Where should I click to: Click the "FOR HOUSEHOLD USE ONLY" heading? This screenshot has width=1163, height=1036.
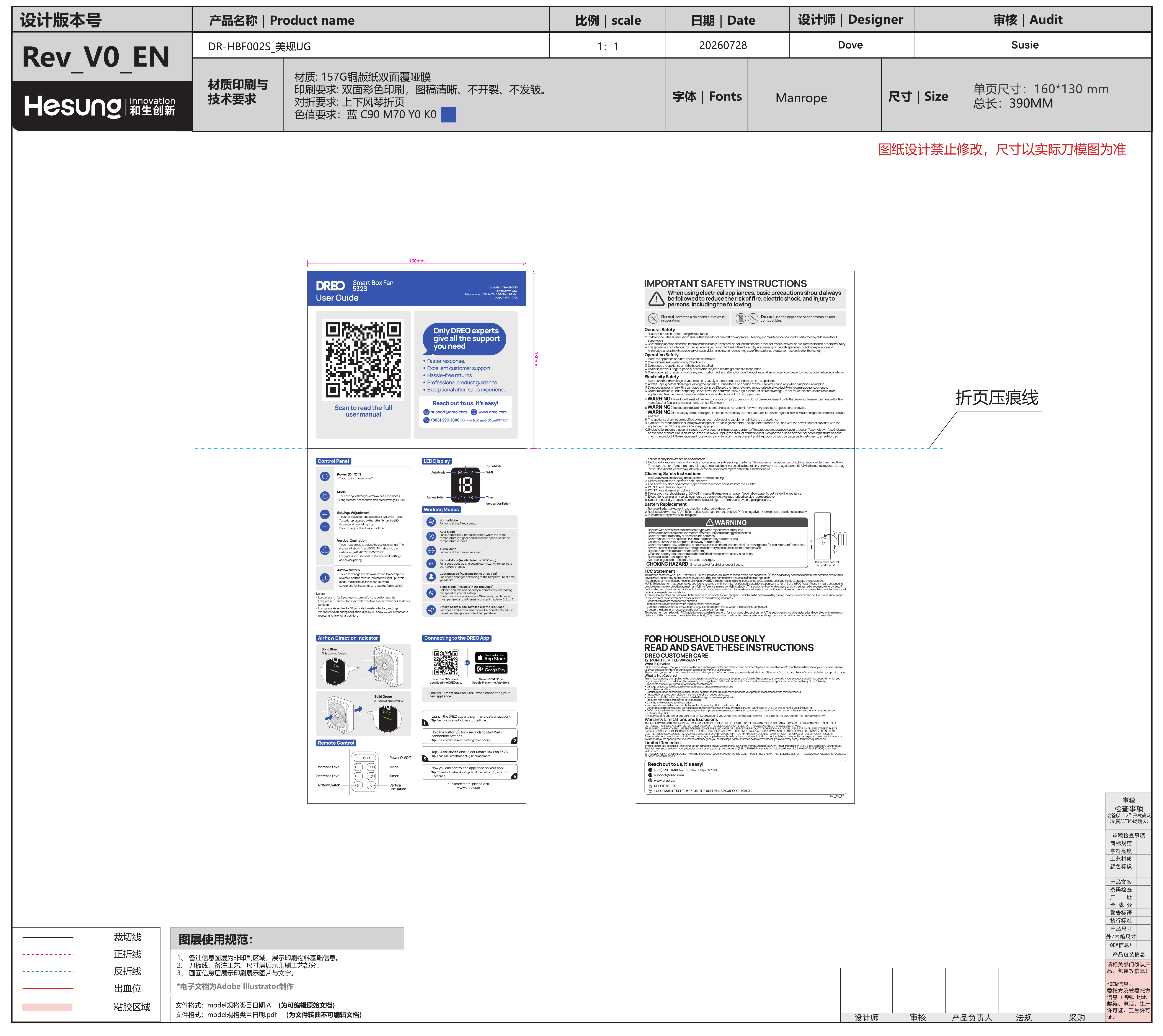[704, 639]
